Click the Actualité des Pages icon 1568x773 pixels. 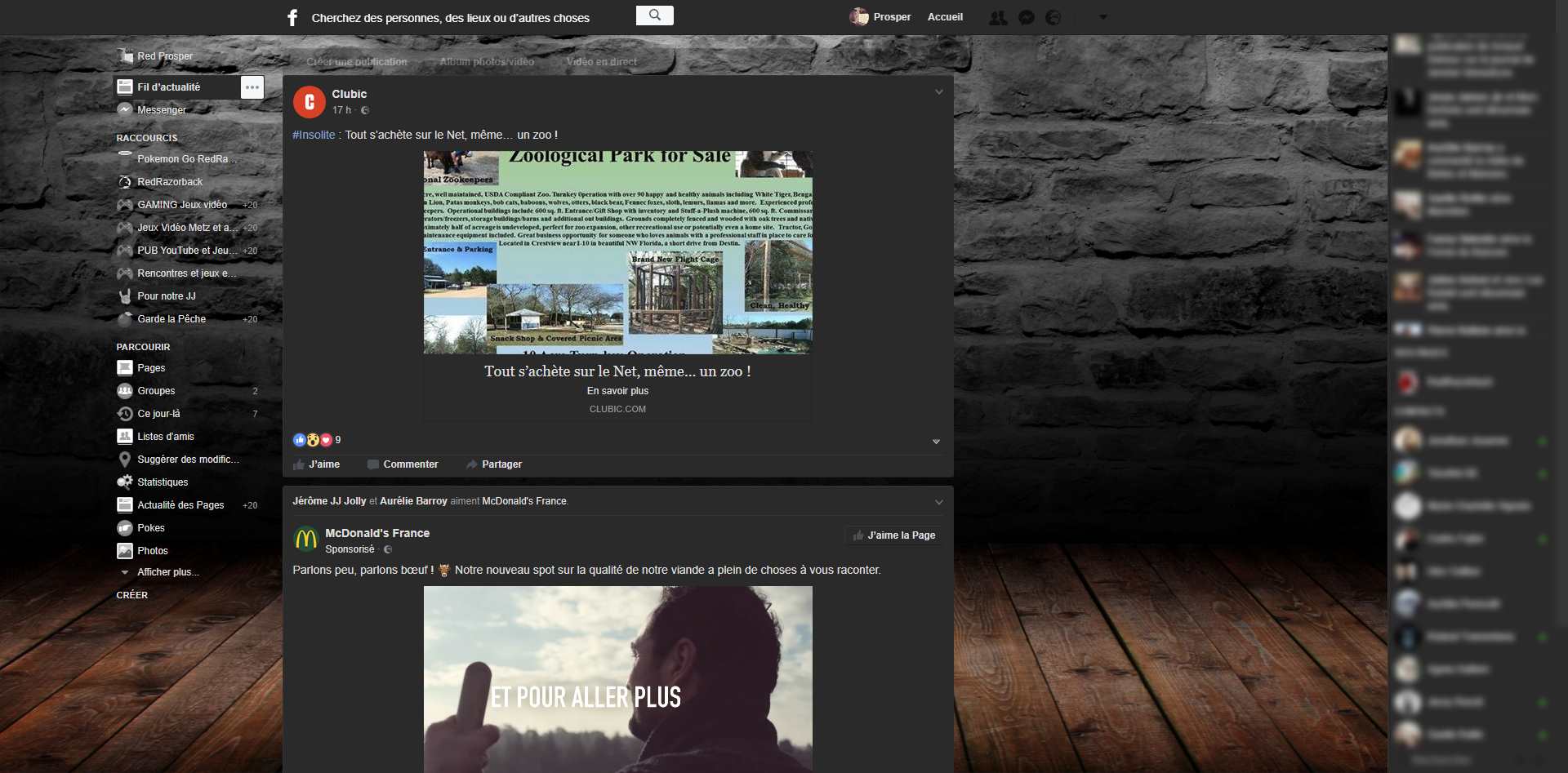(125, 505)
